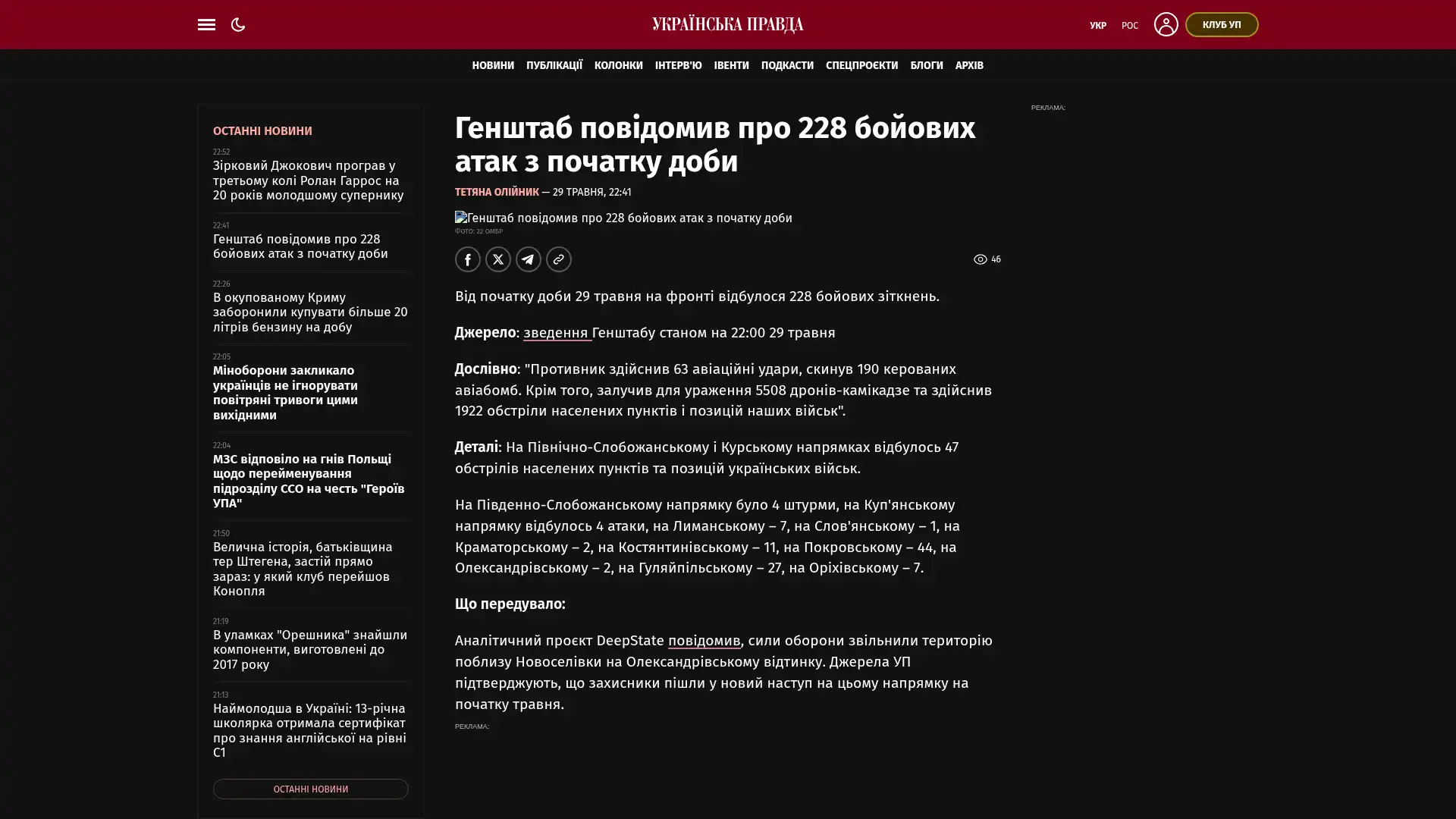Switch language to УКР
Screen dimensions: 1456x819
tap(1098, 25)
